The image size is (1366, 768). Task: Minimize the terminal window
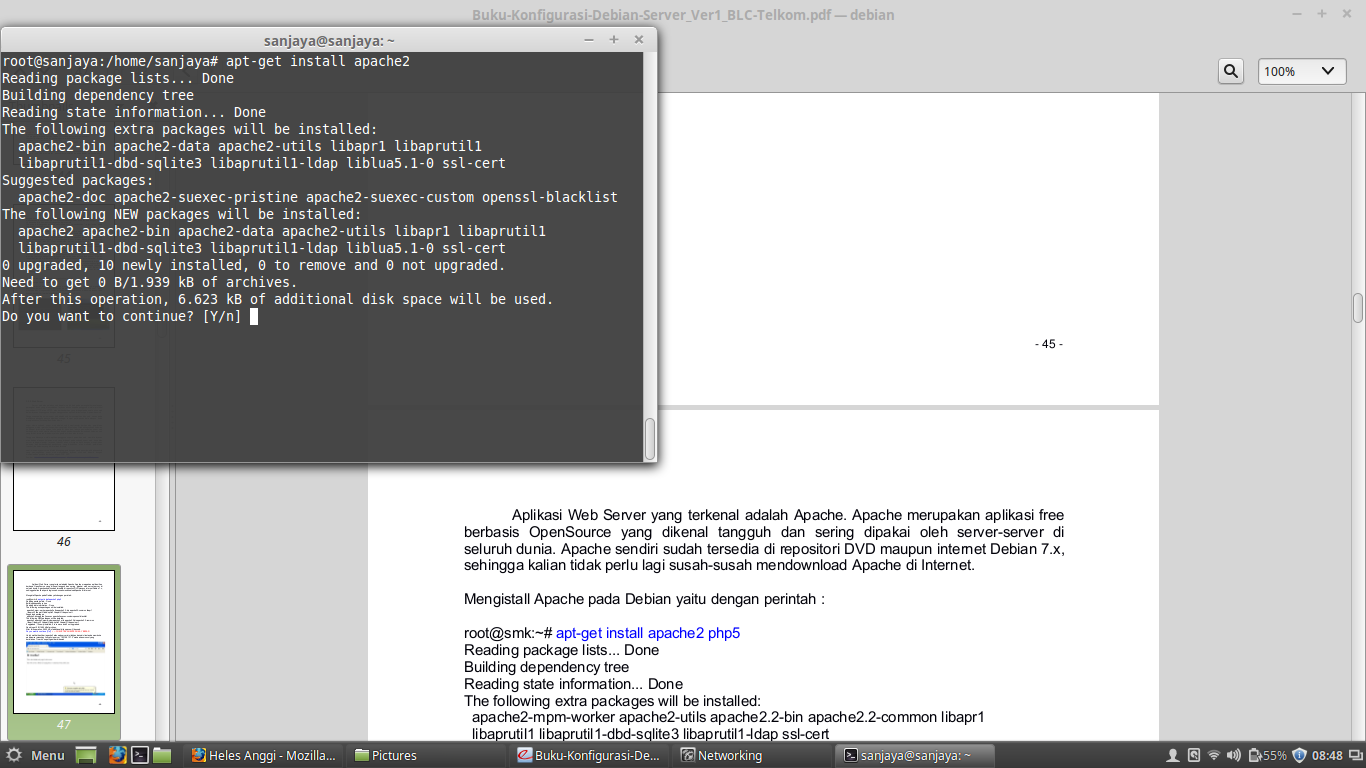(x=590, y=40)
